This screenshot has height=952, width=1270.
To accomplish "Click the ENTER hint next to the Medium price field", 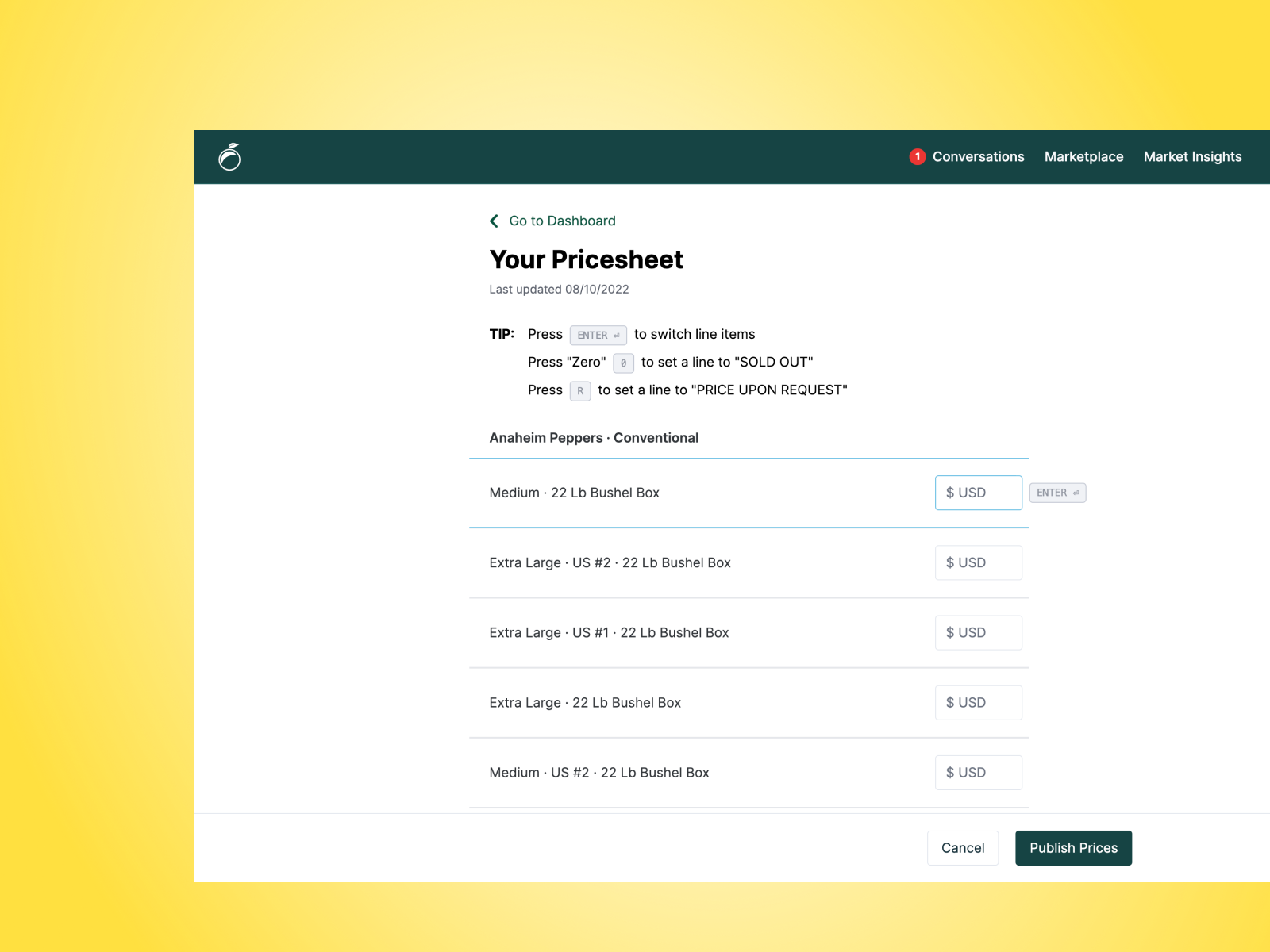I will point(1057,492).
